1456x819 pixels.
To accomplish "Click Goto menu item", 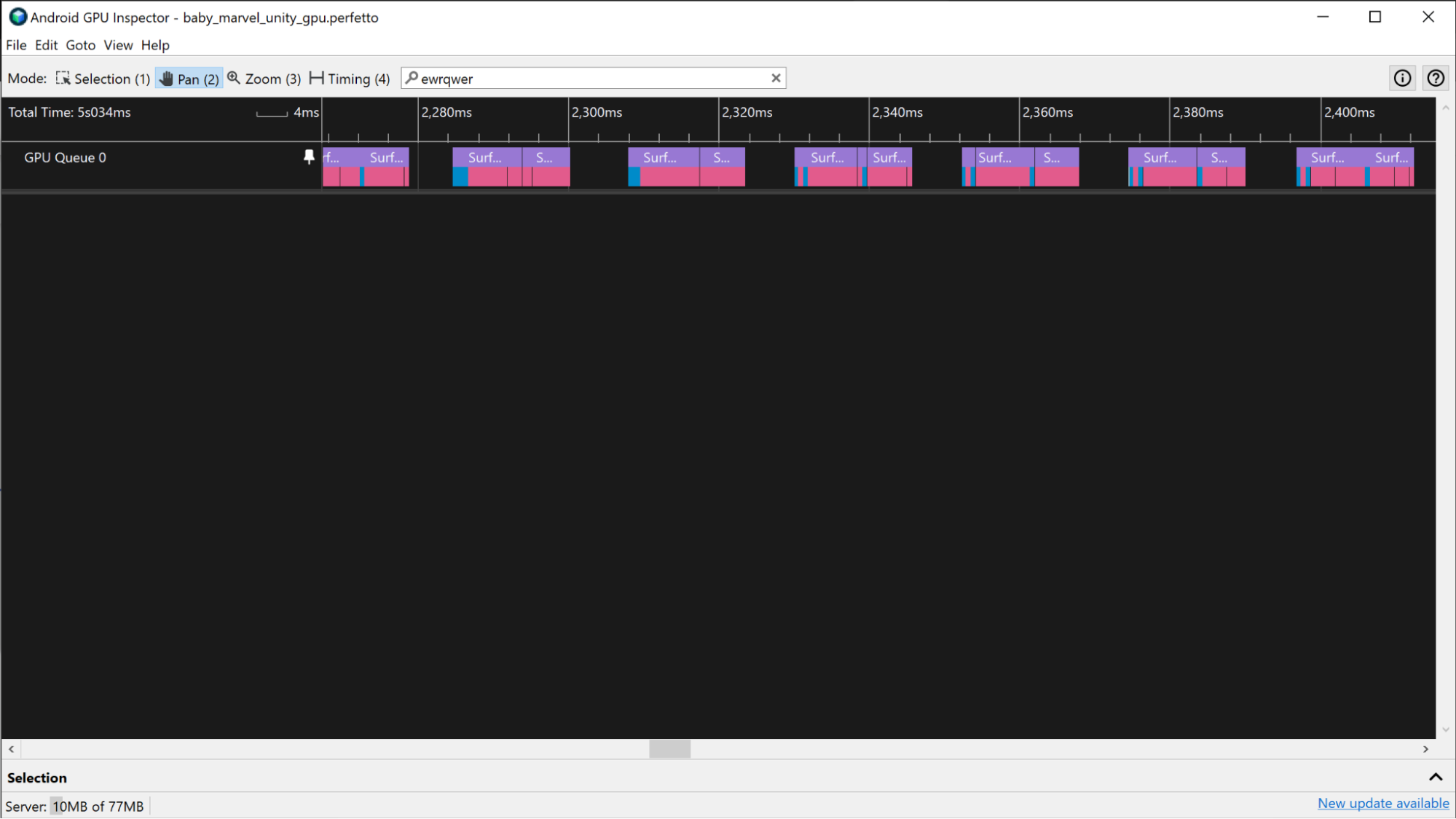I will coord(80,44).
